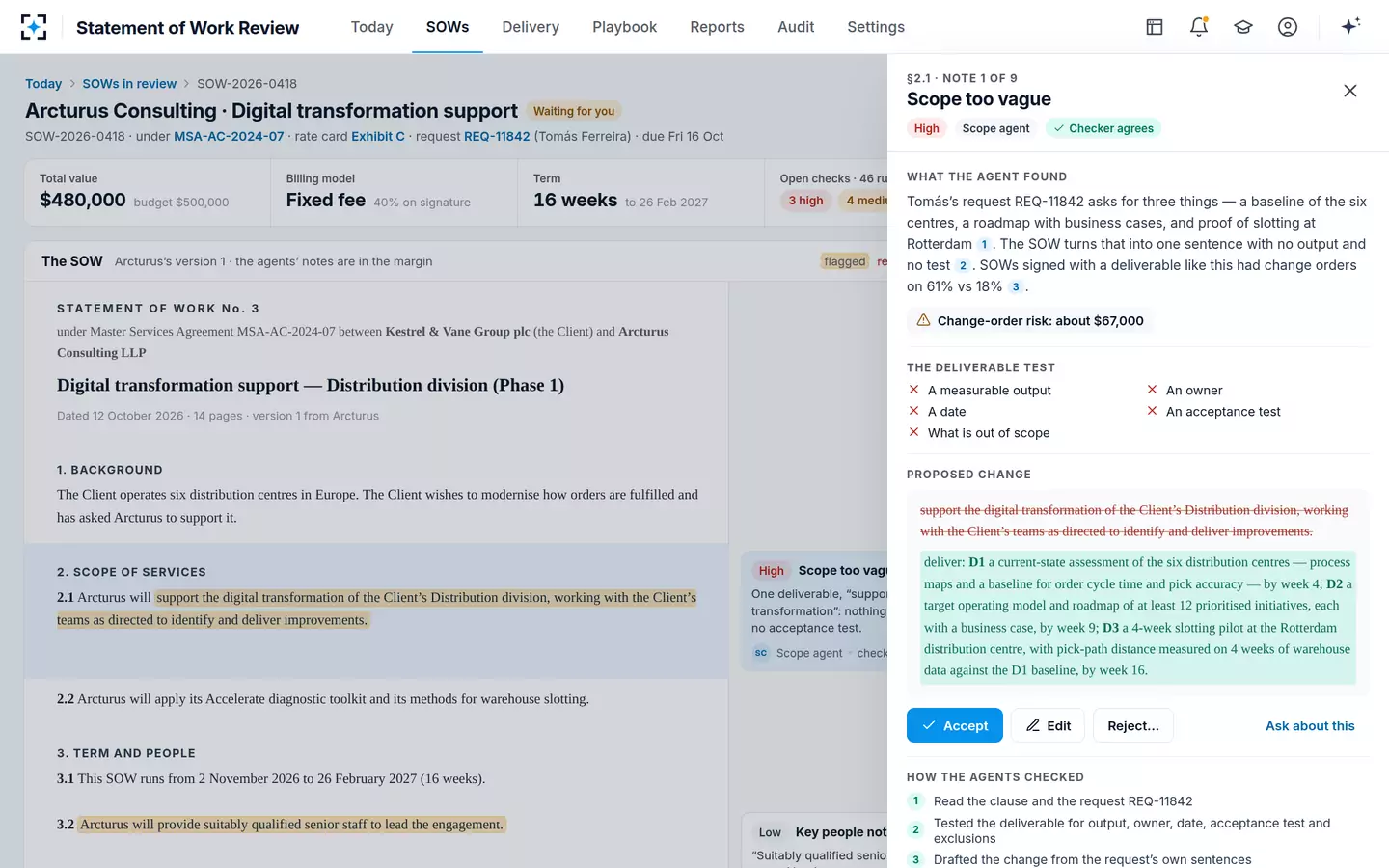Close the Scope too vague note panel

pos(1350,91)
